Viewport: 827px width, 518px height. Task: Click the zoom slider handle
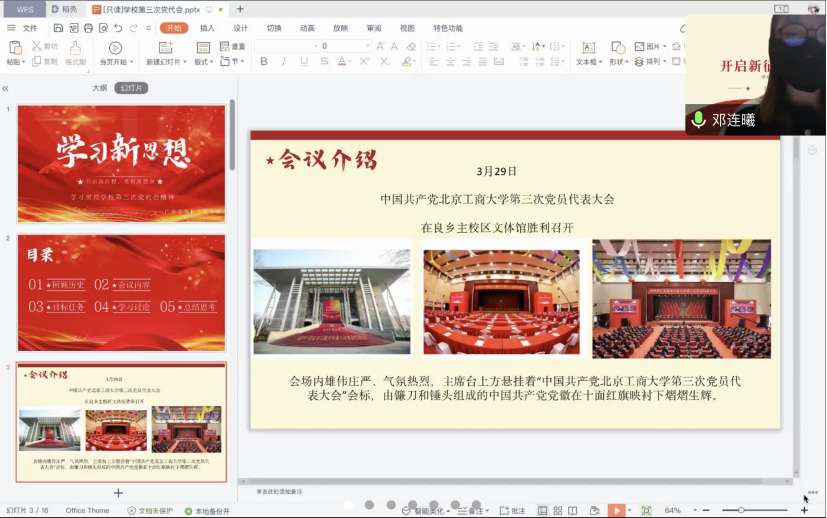point(741,511)
